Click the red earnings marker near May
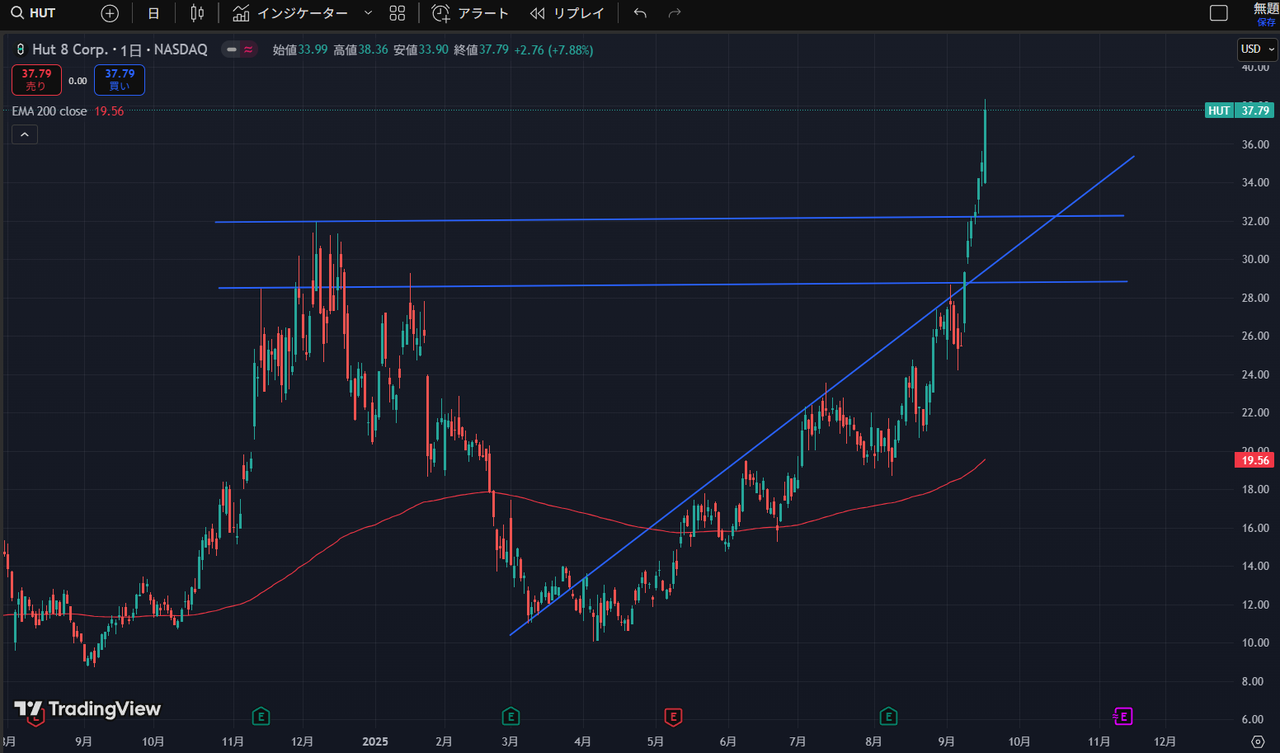The height and width of the screenshot is (753, 1280). (673, 716)
